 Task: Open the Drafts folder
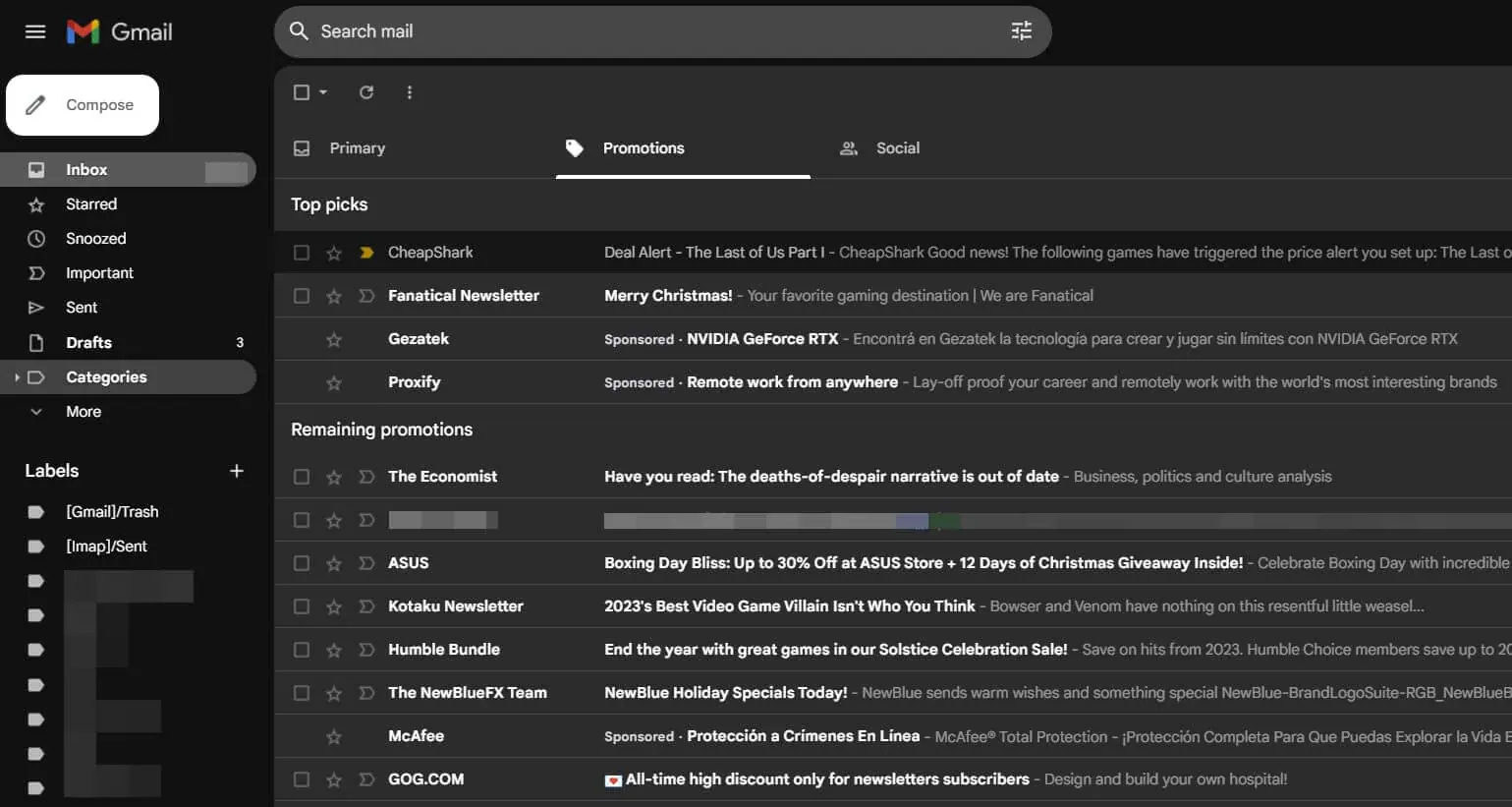pos(128,343)
